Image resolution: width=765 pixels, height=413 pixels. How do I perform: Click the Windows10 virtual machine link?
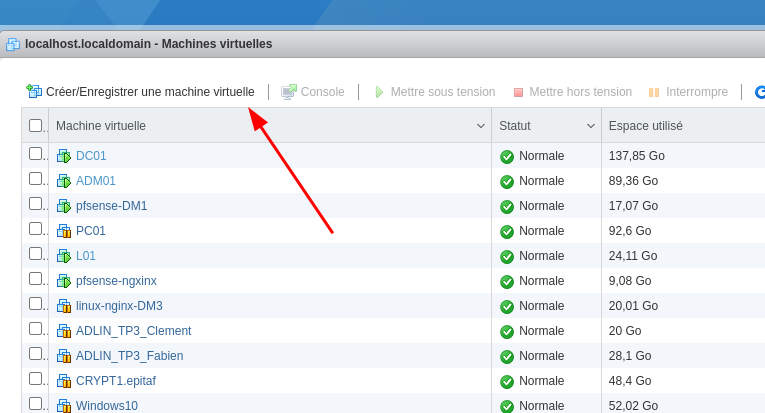pos(107,406)
